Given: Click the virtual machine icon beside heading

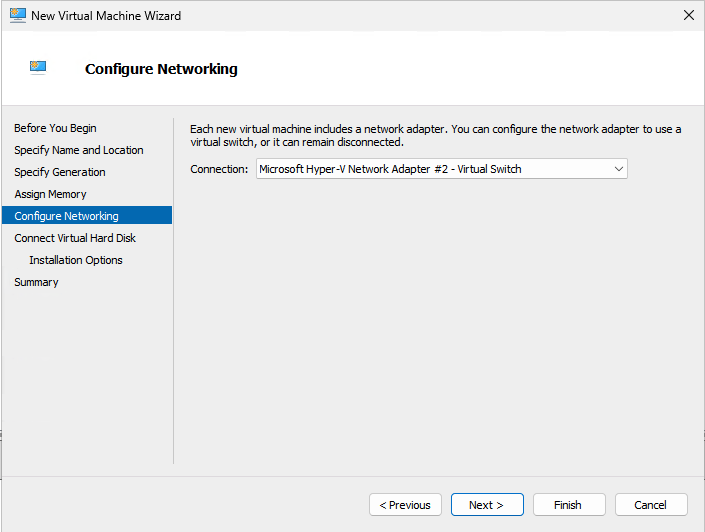Looking at the screenshot, I should point(38,68).
